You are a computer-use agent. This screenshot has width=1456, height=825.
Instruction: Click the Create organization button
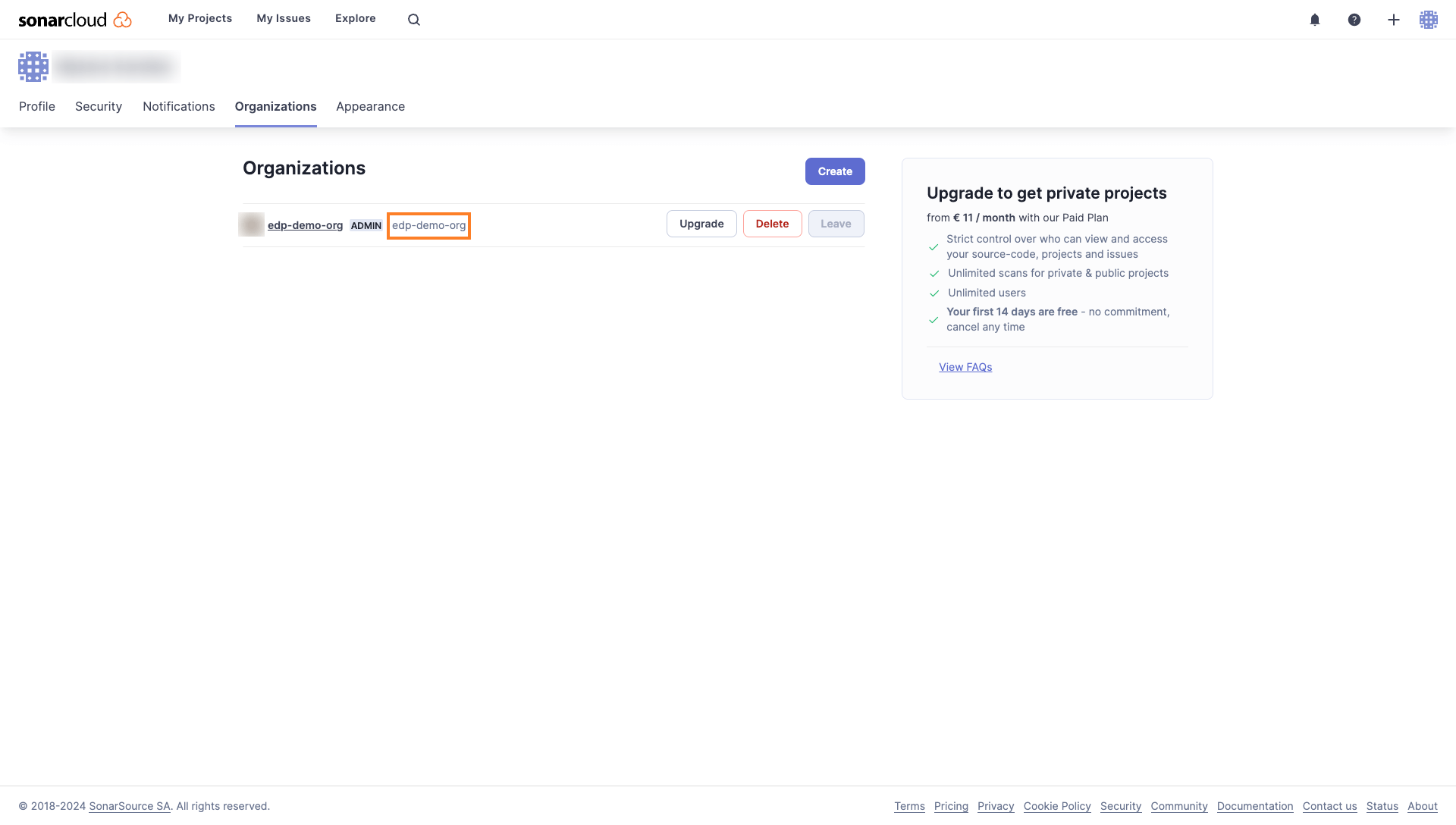[835, 171]
